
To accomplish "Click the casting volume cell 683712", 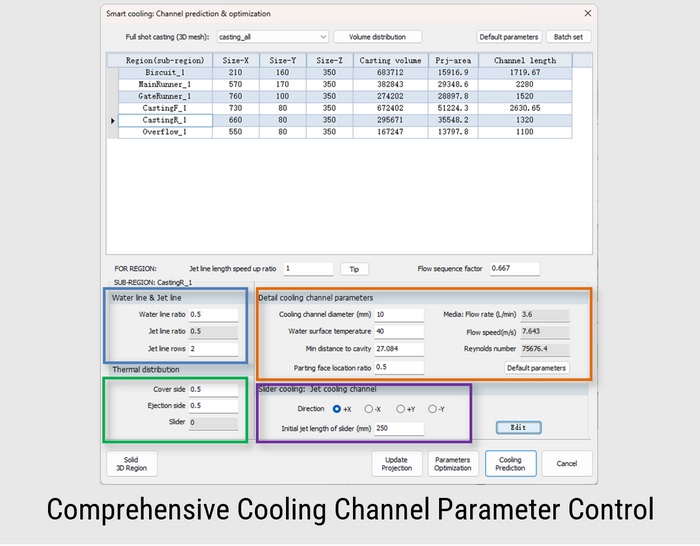I will 391,73.
